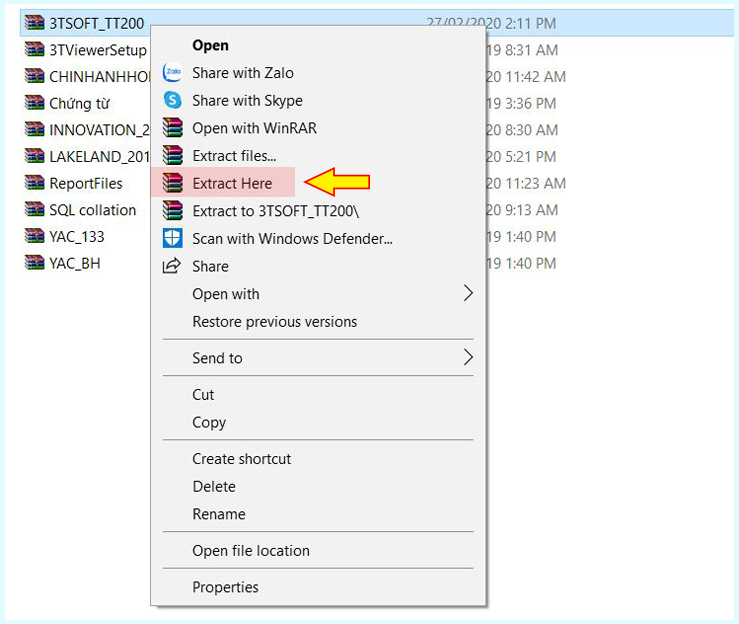Select Extract files... option
Viewport: 739px width, 624px height.
coord(234,156)
